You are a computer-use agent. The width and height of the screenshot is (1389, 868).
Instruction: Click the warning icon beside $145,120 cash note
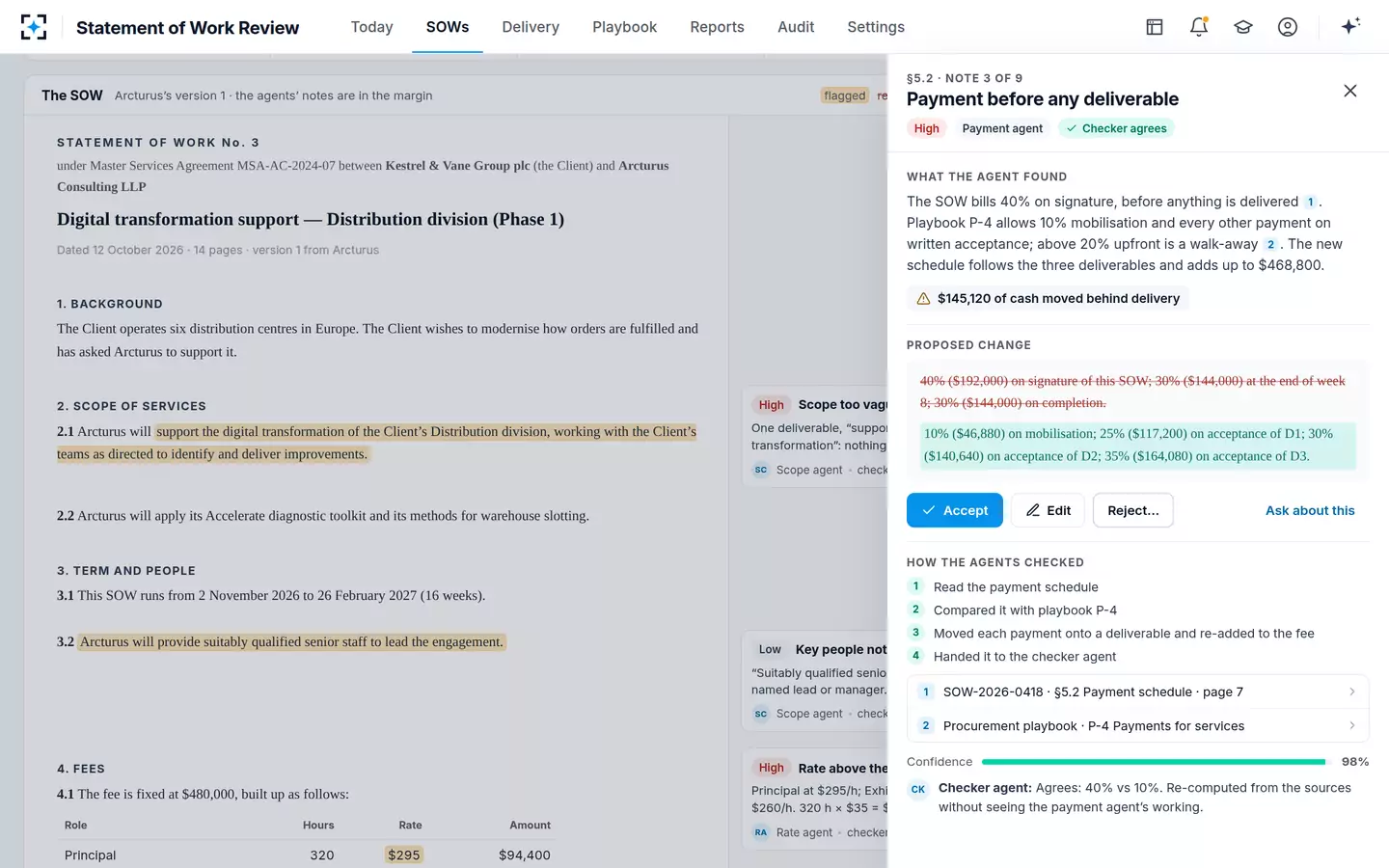[923, 299]
